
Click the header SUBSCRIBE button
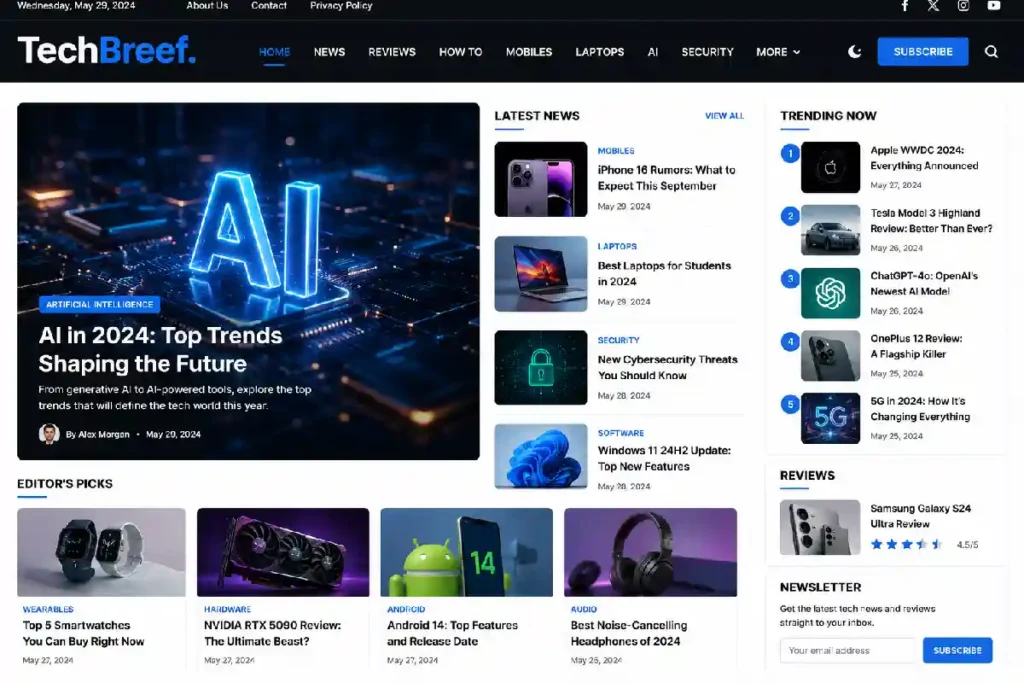923,52
